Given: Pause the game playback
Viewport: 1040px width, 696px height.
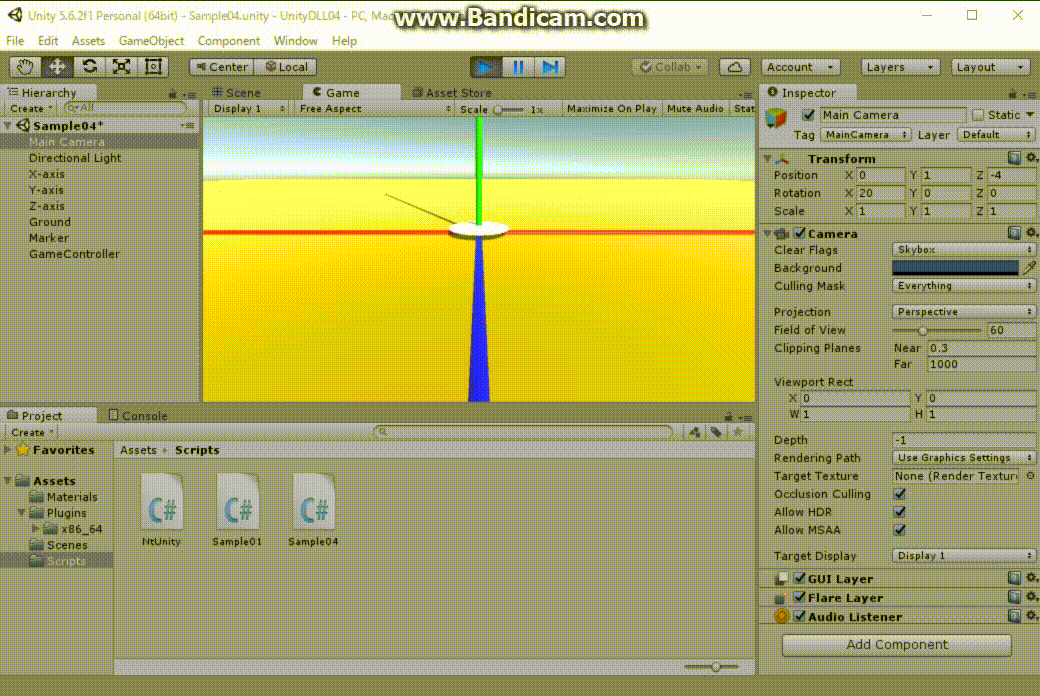Looking at the screenshot, I should (518, 67).
